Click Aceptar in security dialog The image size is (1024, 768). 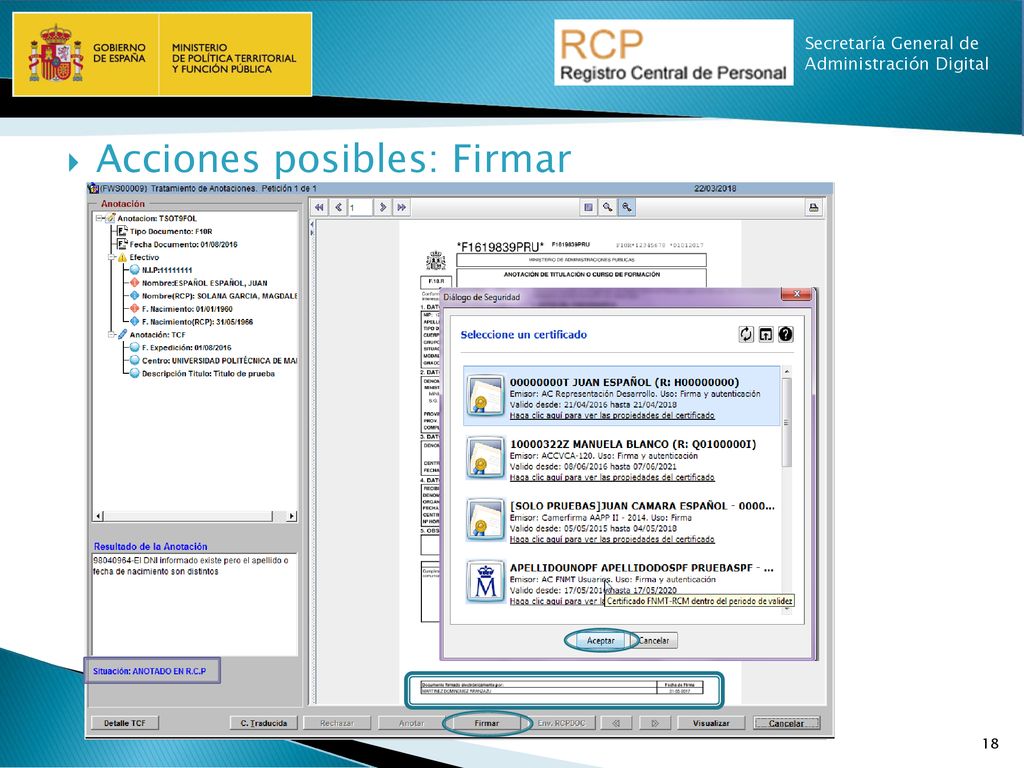600,641
